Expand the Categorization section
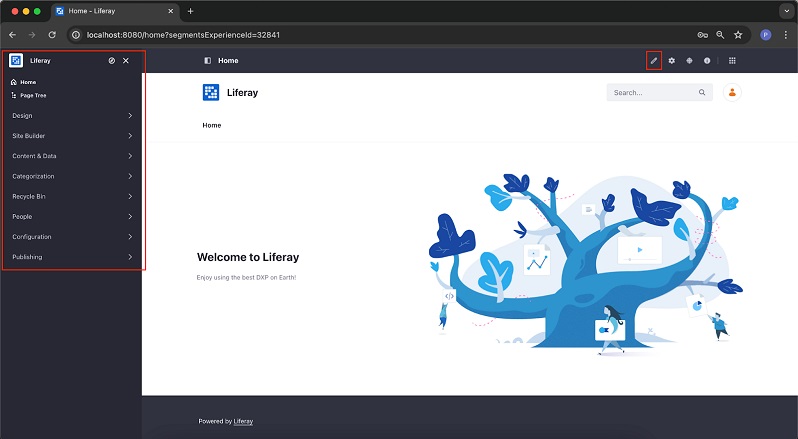Screen dimensions: 798x439 tap(72, 176)
